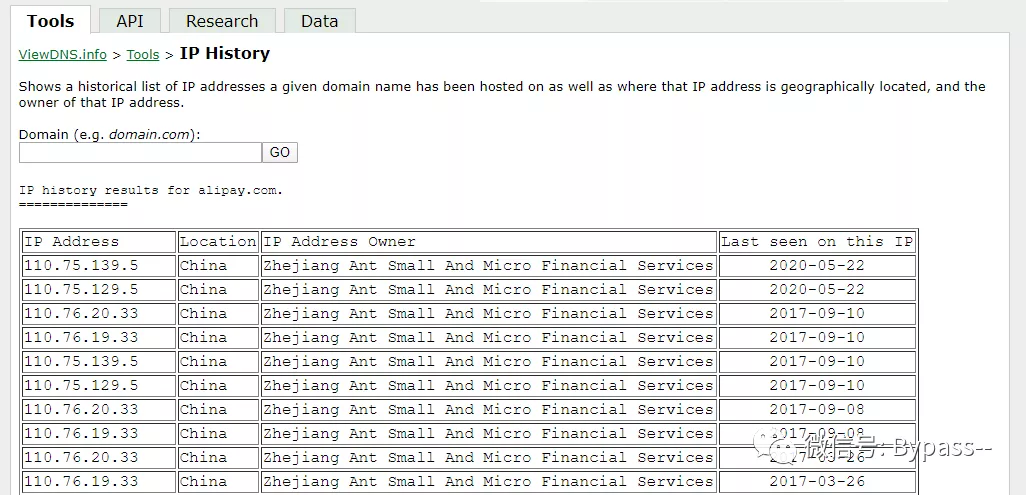Screen dimensions: 1026x495
Task: Focus the Domain input field
Action: pyautogui.click(x=140, y=153)
